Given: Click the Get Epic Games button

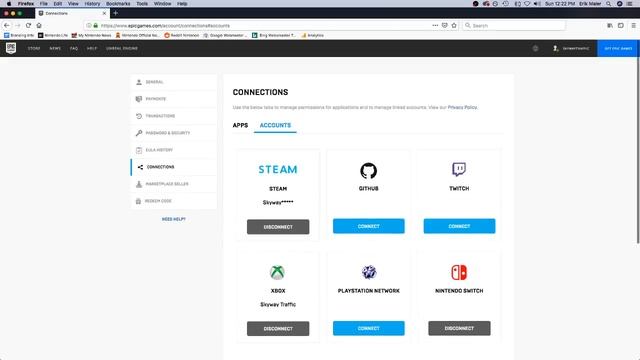Looking at the screenshot, I should tap(618, 48).
